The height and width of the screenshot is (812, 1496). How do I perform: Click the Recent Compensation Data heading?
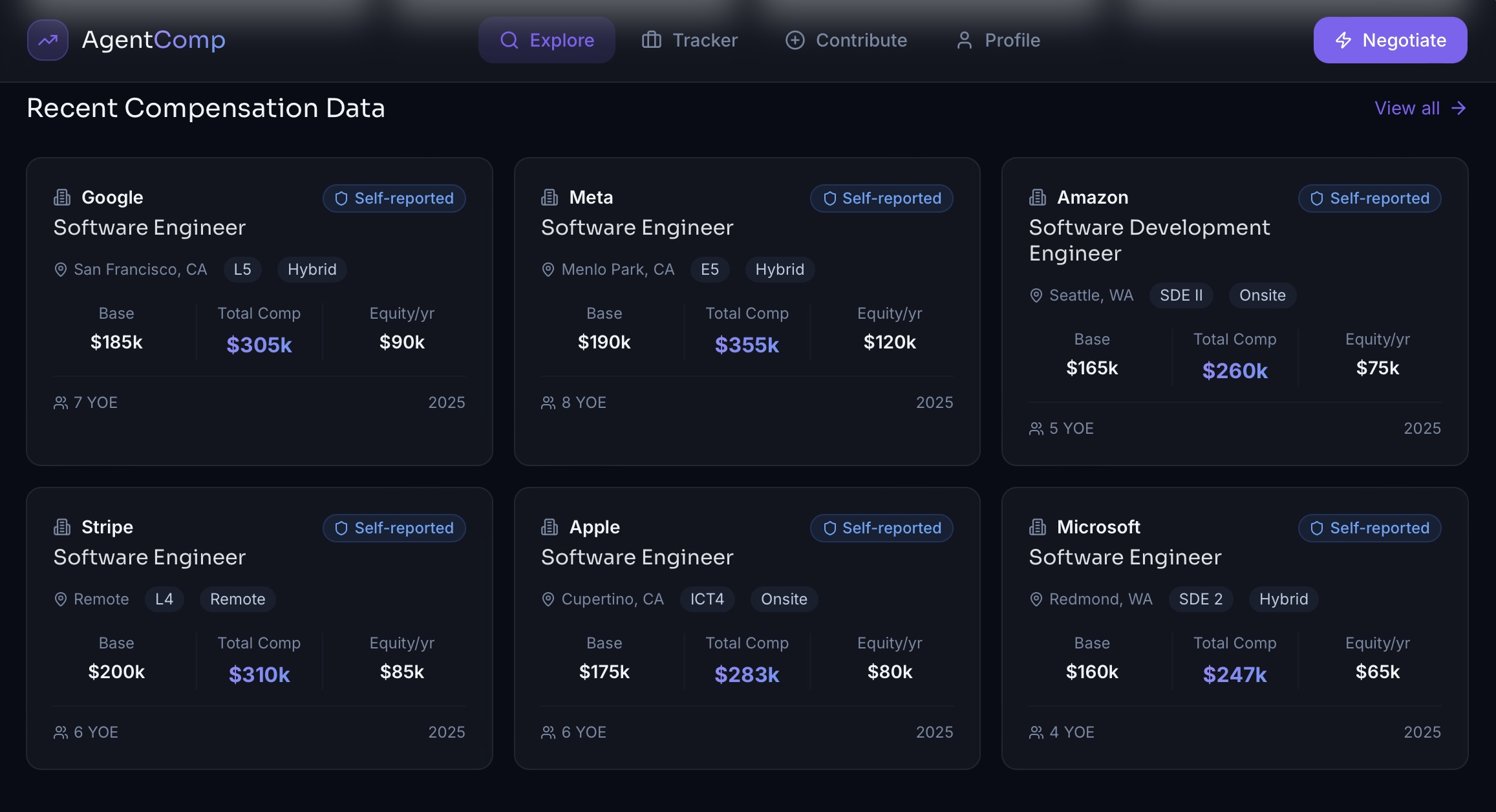tap(206, 108)
